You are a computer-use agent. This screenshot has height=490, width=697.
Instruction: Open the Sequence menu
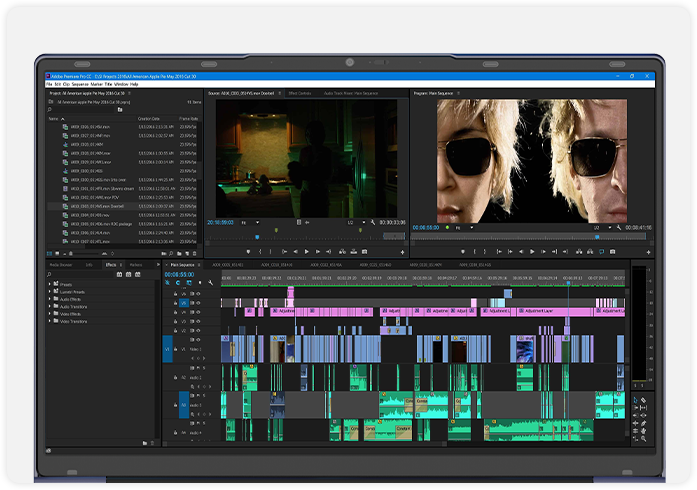pos(82,84)
